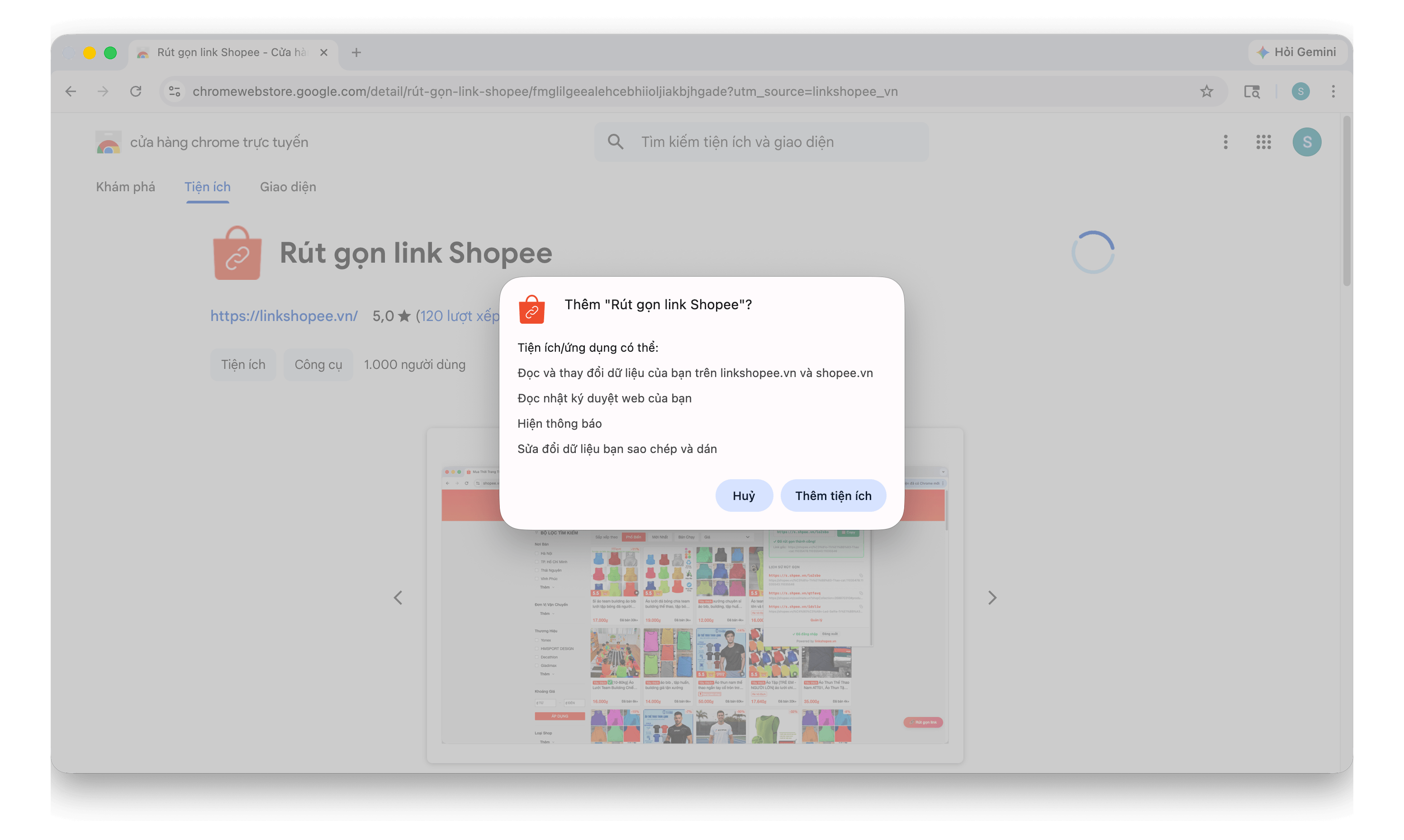Screen dimensions: 1404x840
Task: Open the profile avatar in Chrome toolbar
Action: (x=1300, y=91)
